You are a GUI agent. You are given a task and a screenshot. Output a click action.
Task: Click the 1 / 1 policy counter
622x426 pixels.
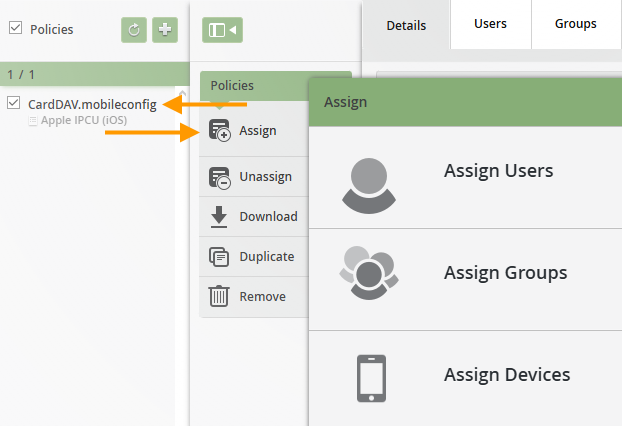(x=21, y=74)
